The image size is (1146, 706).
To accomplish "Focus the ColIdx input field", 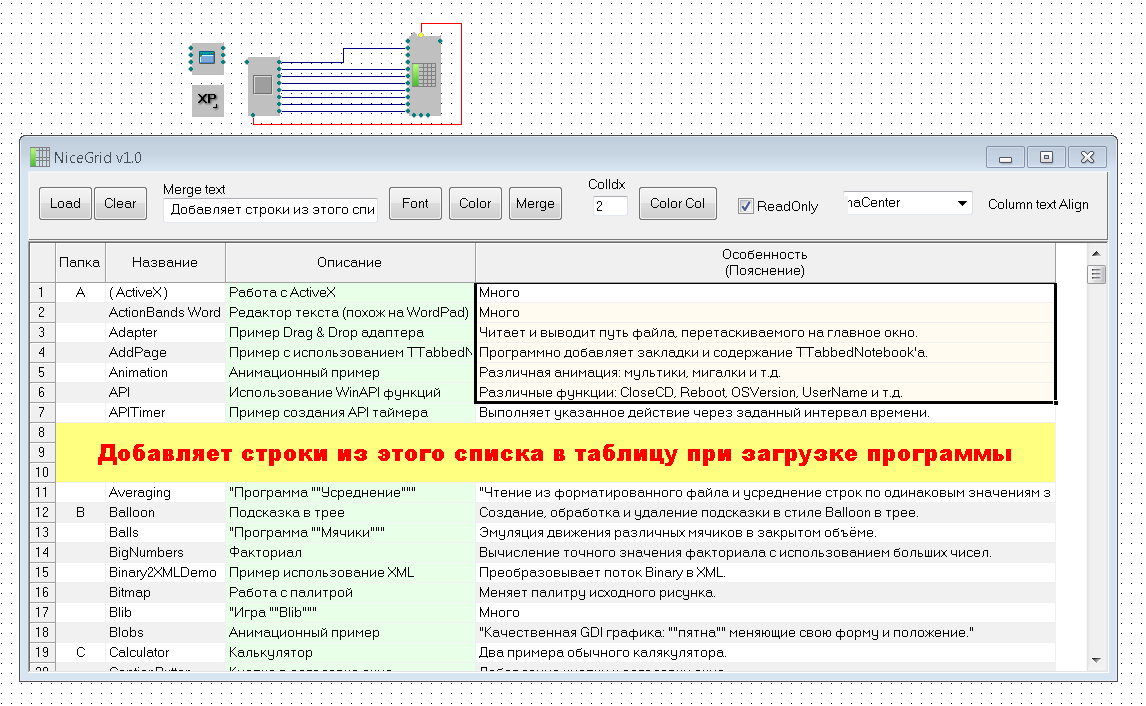I will point(610,206).
